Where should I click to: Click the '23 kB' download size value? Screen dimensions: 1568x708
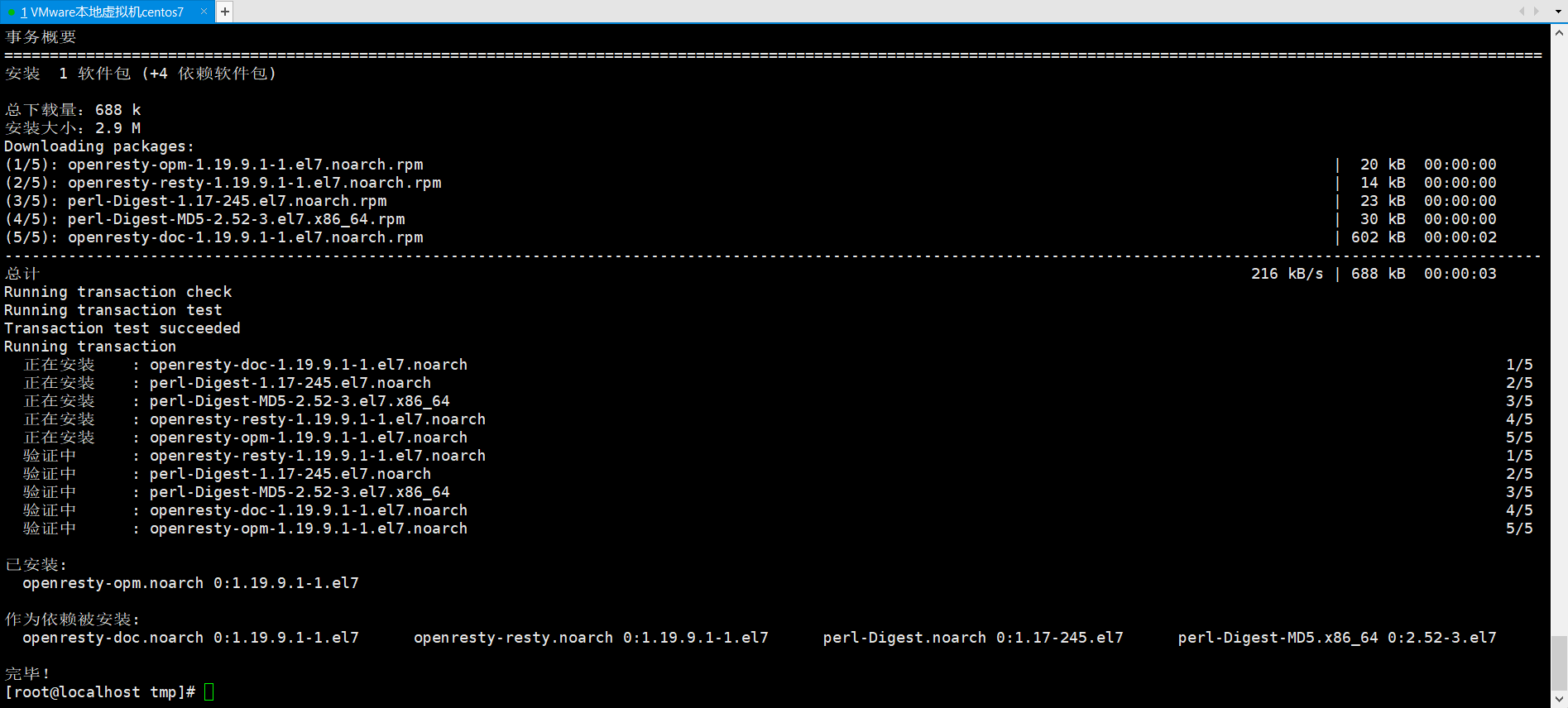click(1383, 201)
